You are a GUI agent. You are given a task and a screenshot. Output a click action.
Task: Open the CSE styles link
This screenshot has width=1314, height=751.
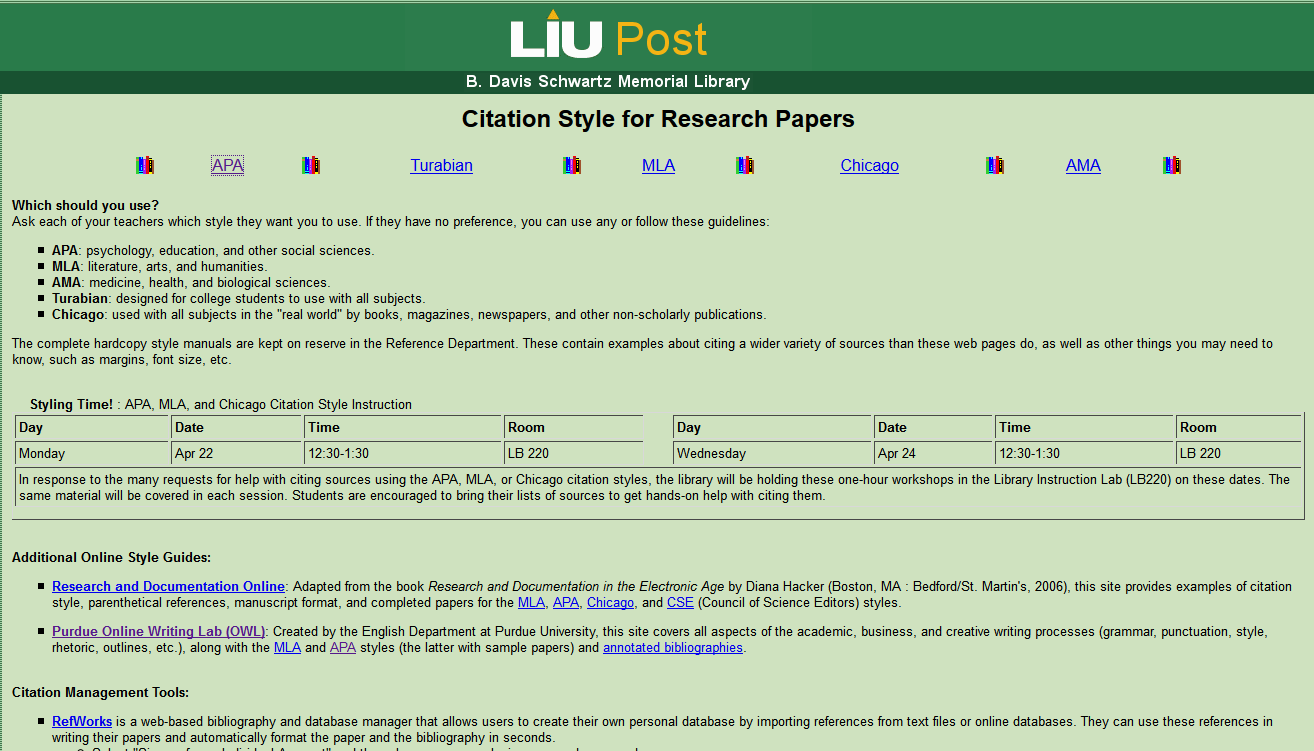[x=680, y=603]
